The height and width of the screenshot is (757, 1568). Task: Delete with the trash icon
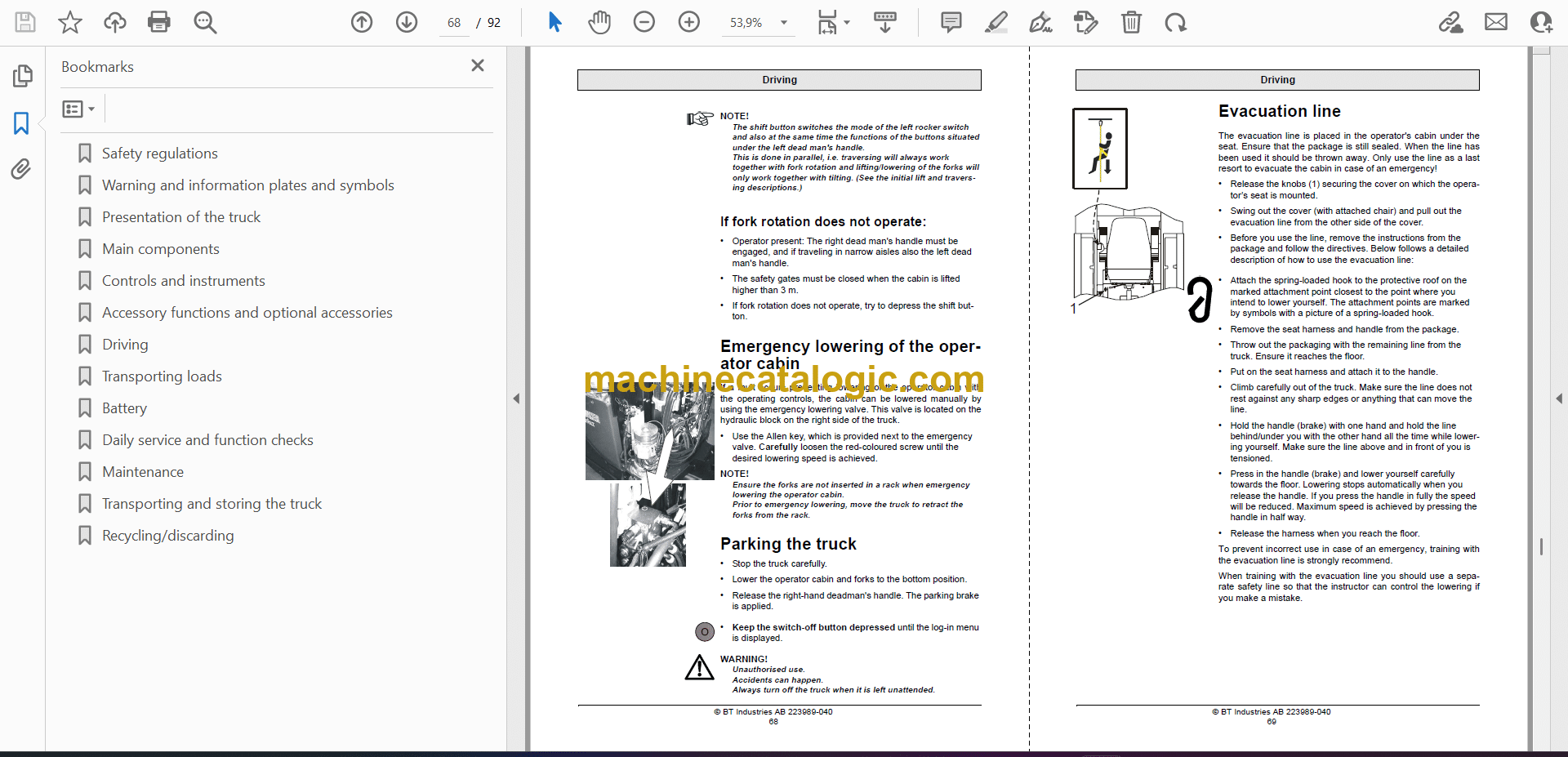click(x=1131, y=22)
